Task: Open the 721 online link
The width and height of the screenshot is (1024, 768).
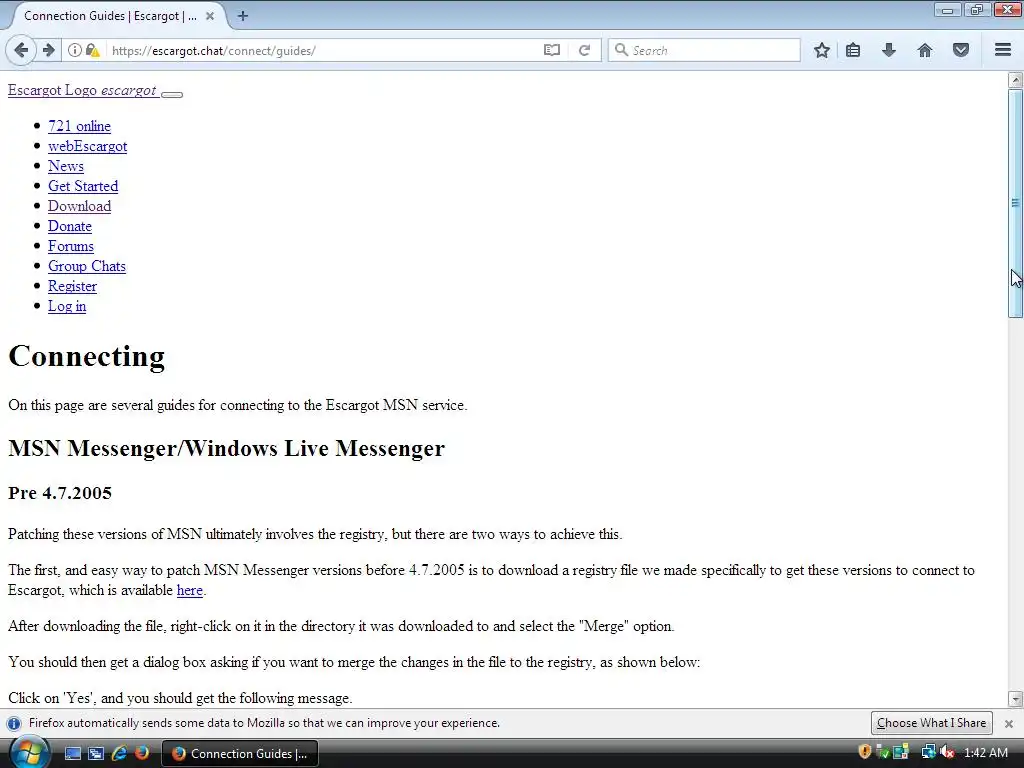Action: 79,126
